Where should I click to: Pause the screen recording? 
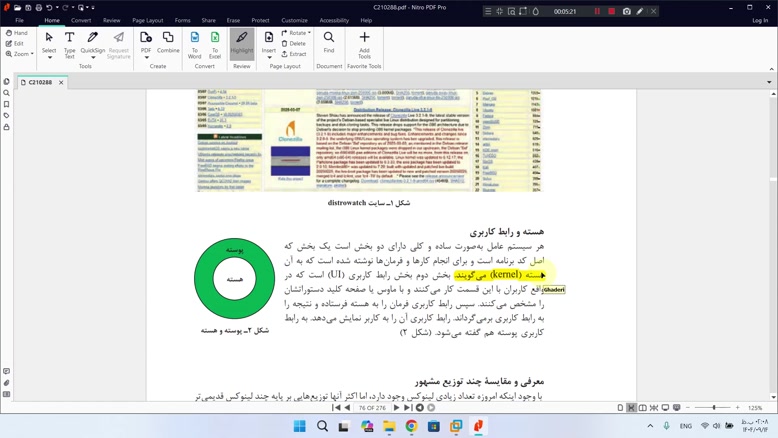click(598, 11)
